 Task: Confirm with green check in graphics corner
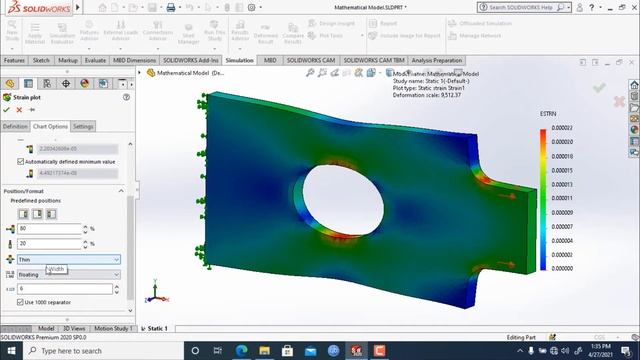(x=599, y=87)
